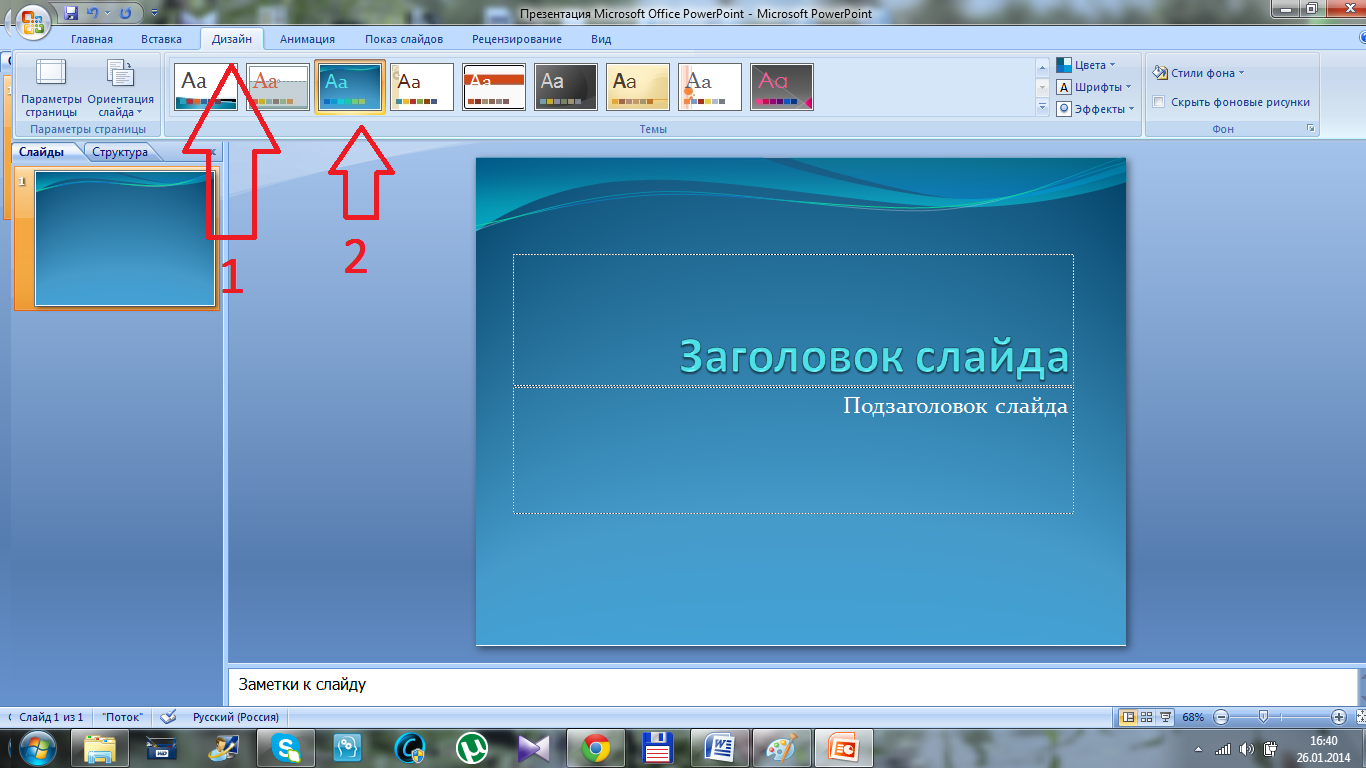Open the Шрифты theme fonts dropdown

click(x=1095, y=87)
